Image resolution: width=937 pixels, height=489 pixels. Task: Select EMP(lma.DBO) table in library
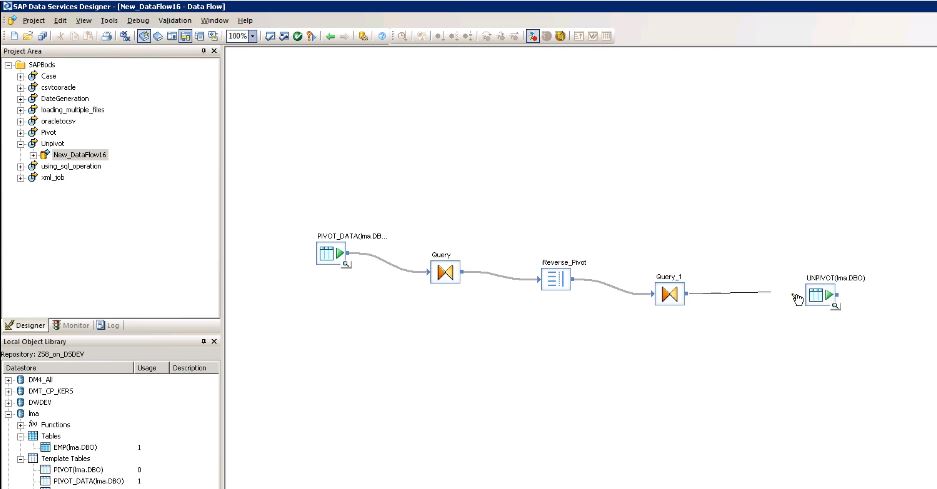75,448
